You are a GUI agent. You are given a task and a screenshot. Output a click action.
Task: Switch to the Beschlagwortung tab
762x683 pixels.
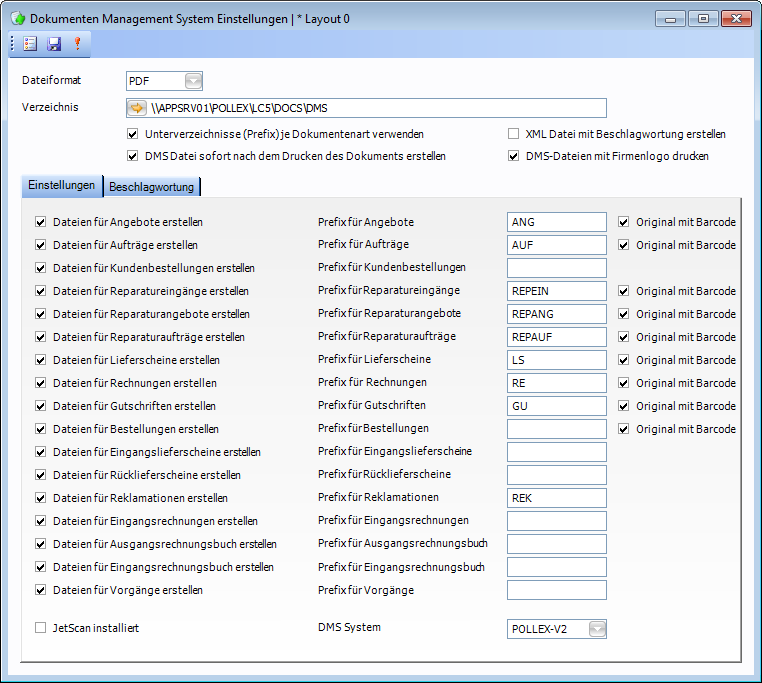pos(152,186)
